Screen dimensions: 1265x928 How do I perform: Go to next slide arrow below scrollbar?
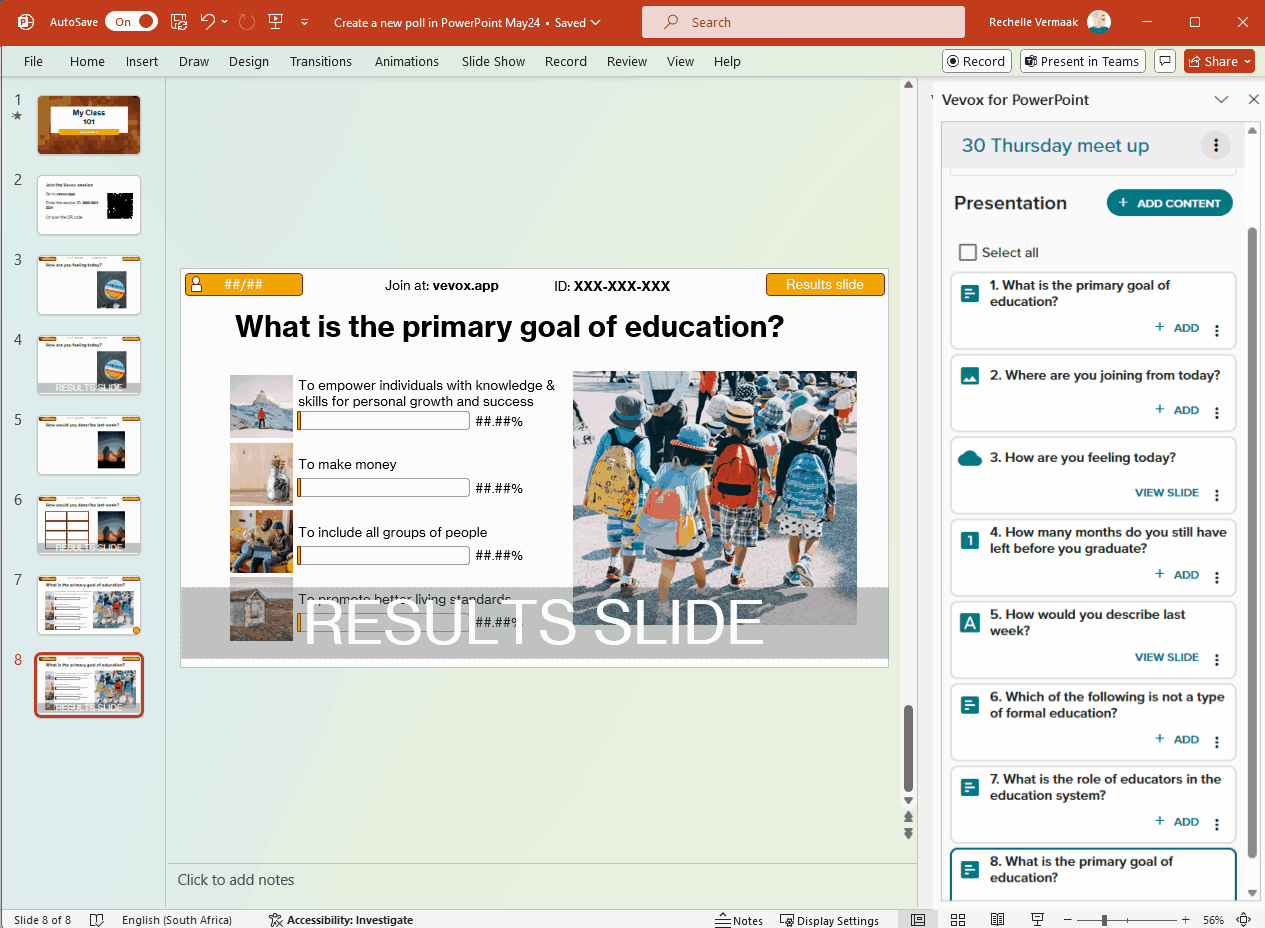908,833
